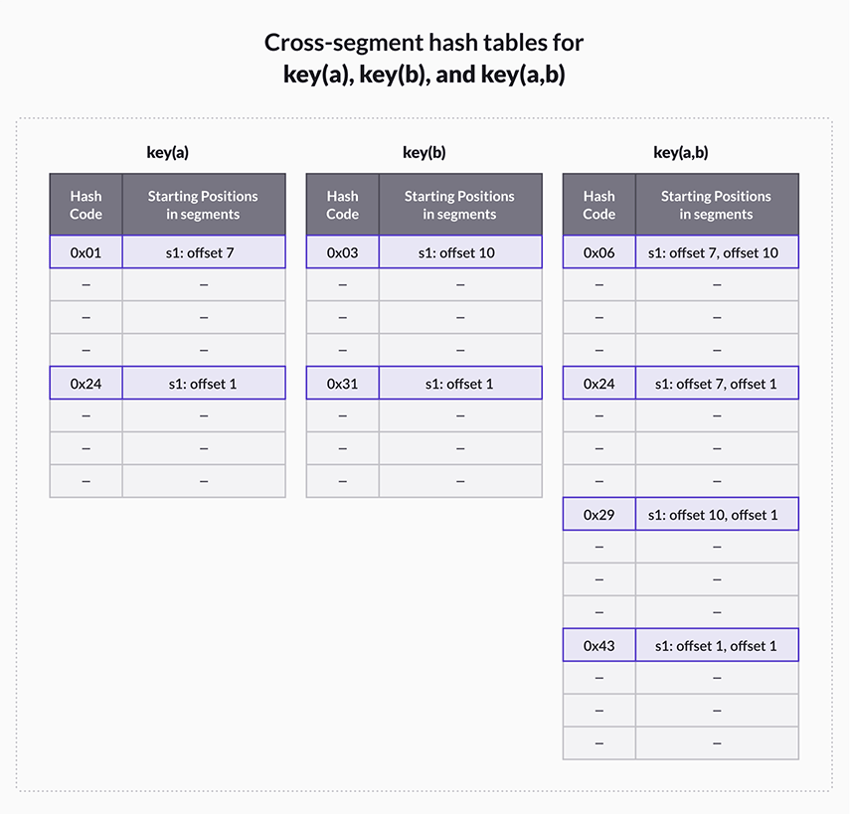Click the 0x43 hash code cell
Image resolution: width=850 pixels, height=814 pixels.
(x=599, y=646)
